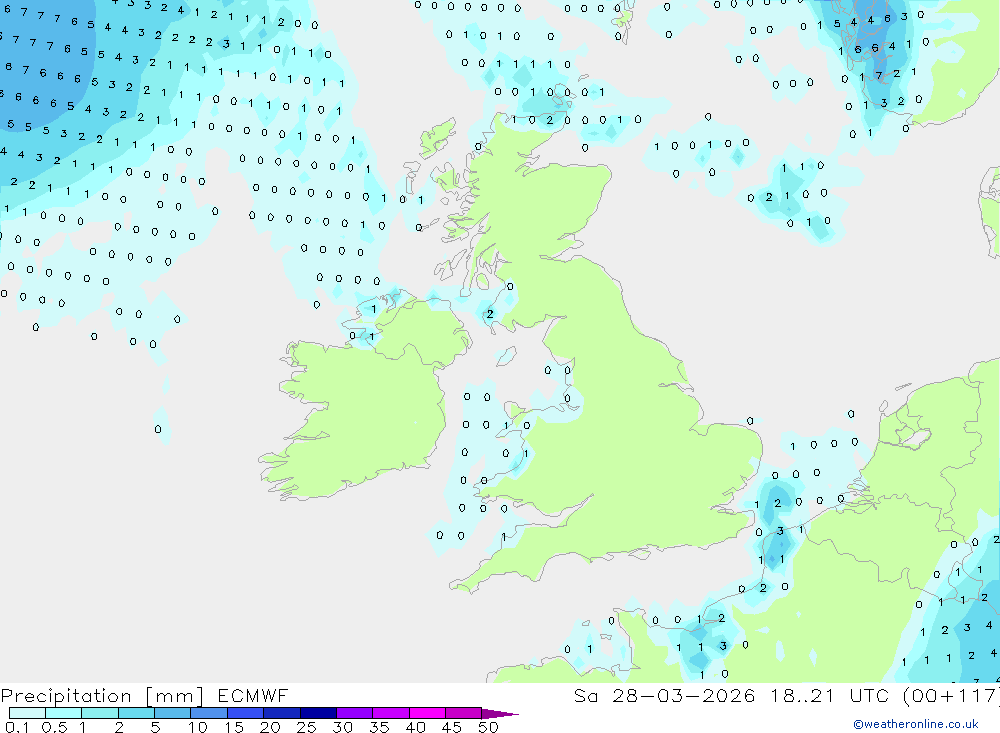The height and width of the screenshot is (733, 1000).
Task: Select the 5–10 mm legend color swatch
Action: pos(173,713)
